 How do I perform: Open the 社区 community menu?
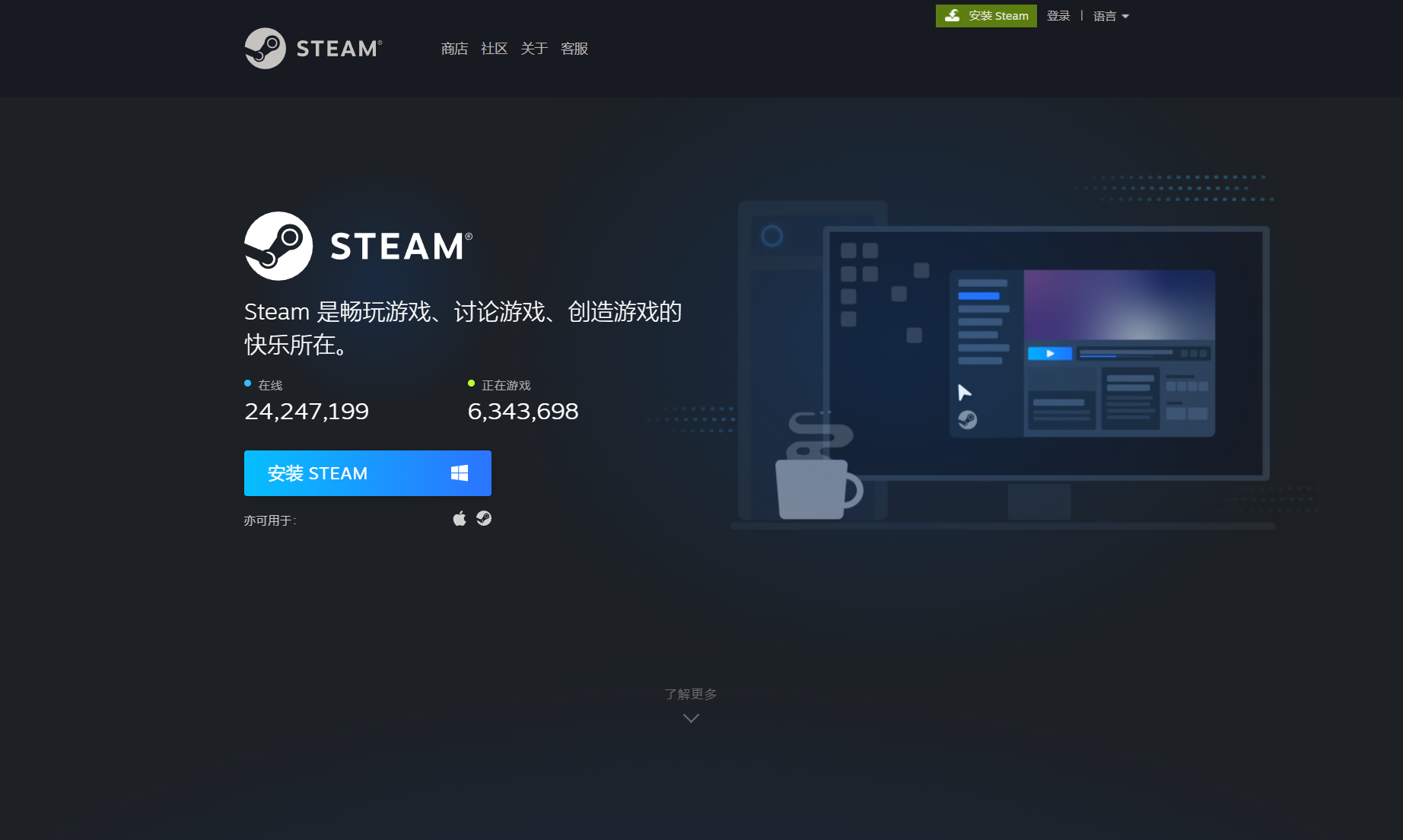pos(494,49)
